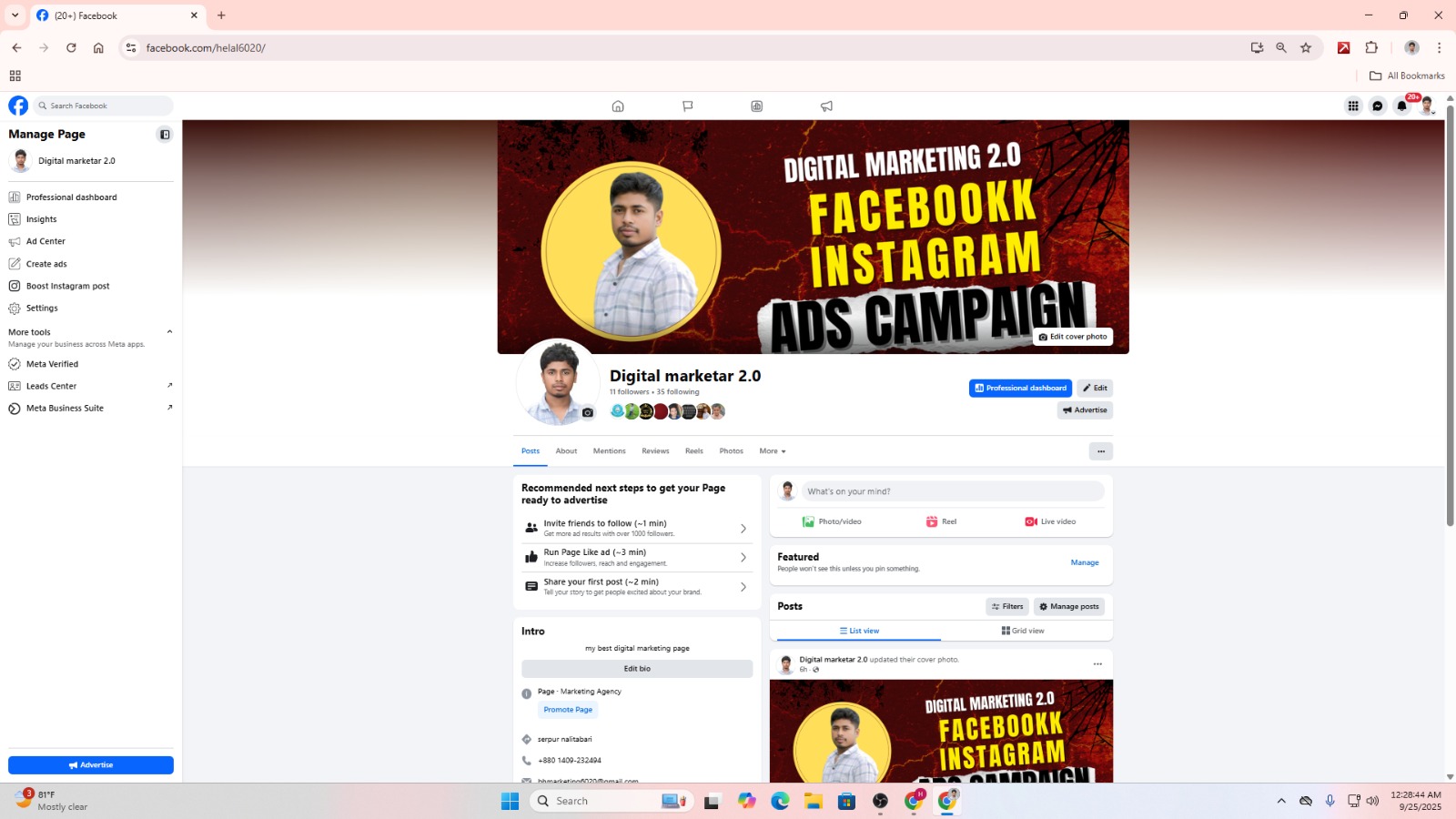Click Edit bio button
Viewport: 1456px width, 819px height.
click(637, 669)
